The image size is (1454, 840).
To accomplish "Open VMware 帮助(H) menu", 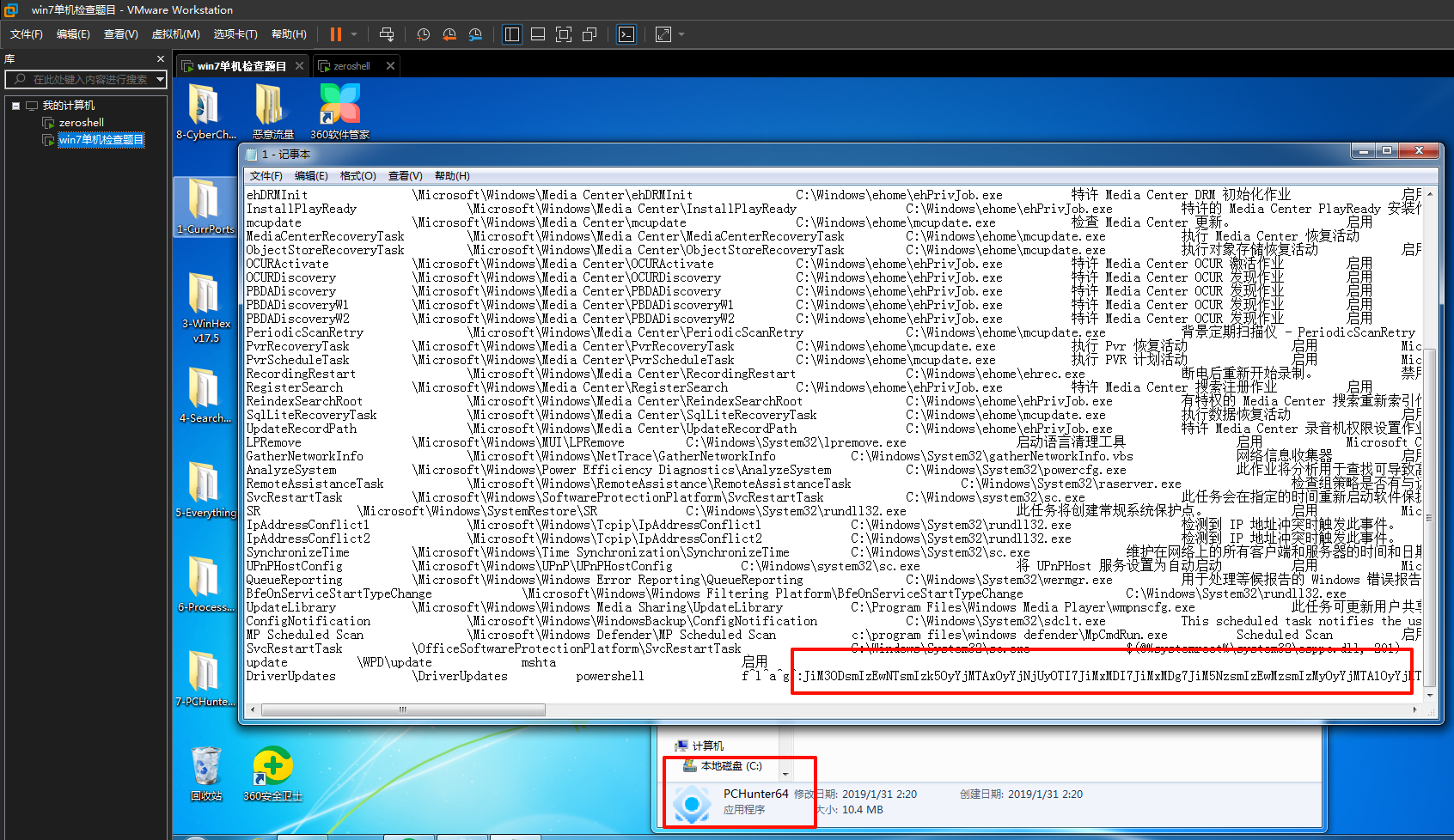I will pyautogui.click(x=289, y=34).
